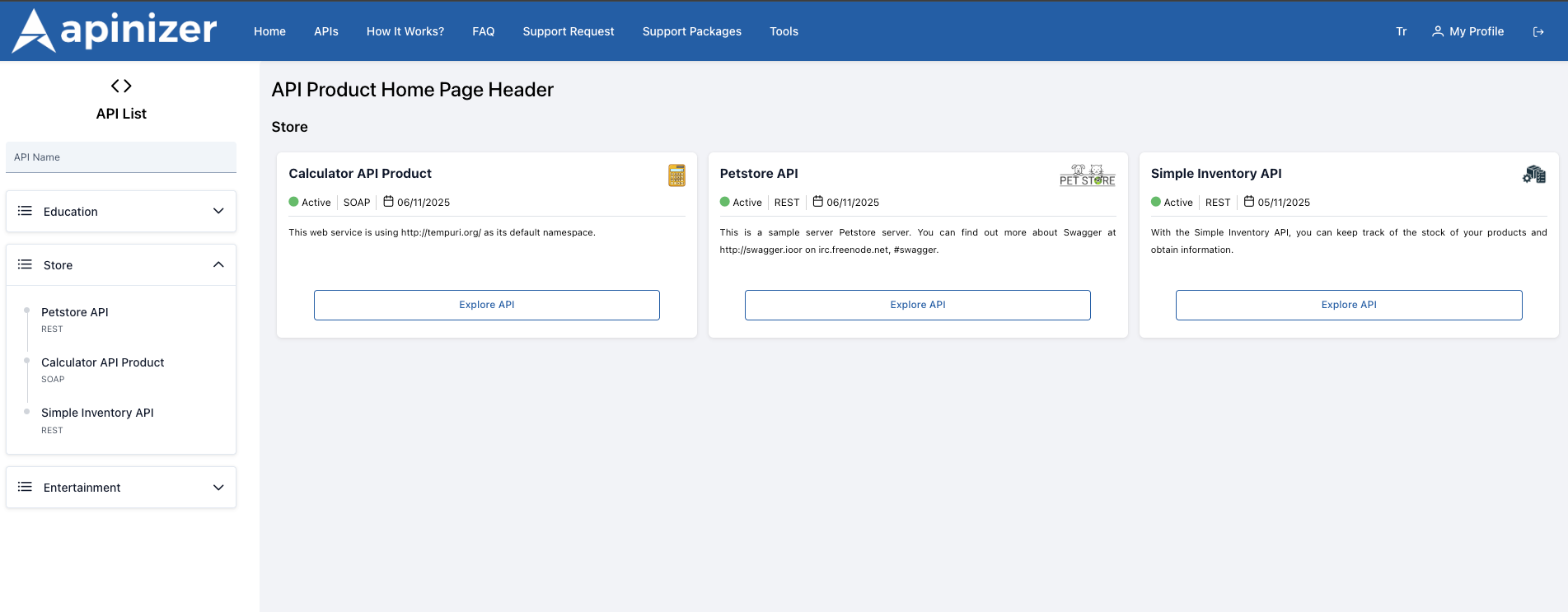Click the Apinizer logo
This screenshot has width=1568, height=612.
click(115, 31)
